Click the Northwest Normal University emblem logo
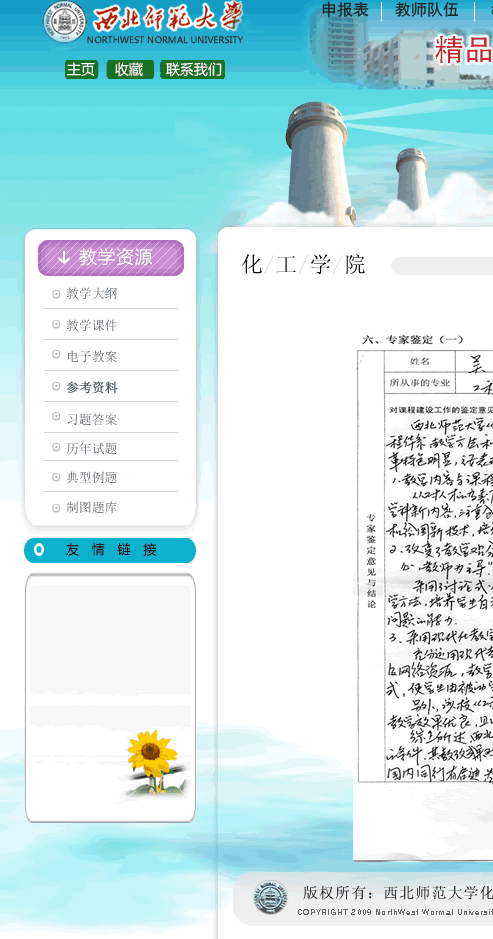493x939 pixels. pyautogui.click(x=65, y=21)
